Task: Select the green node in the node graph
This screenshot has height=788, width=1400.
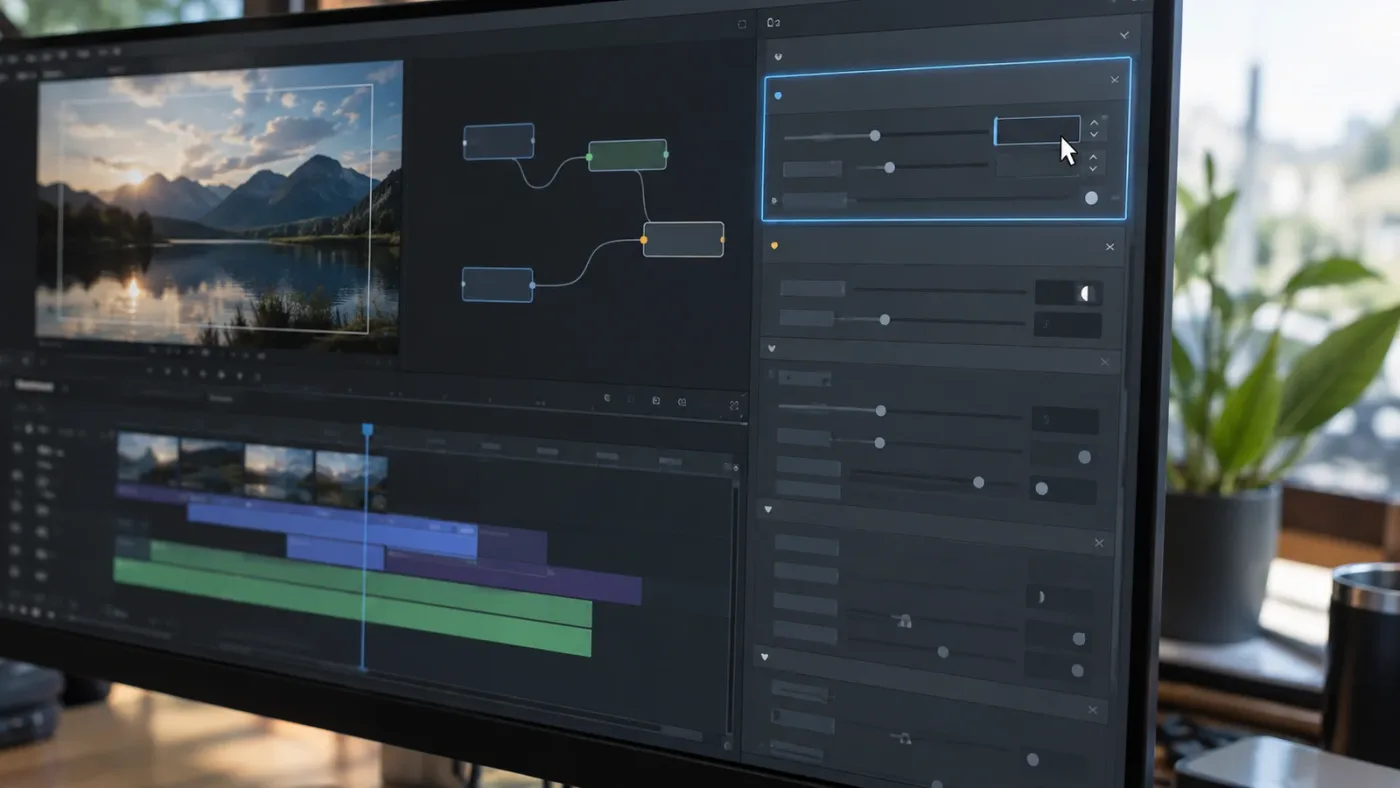Action: click(x=627, y=155)
